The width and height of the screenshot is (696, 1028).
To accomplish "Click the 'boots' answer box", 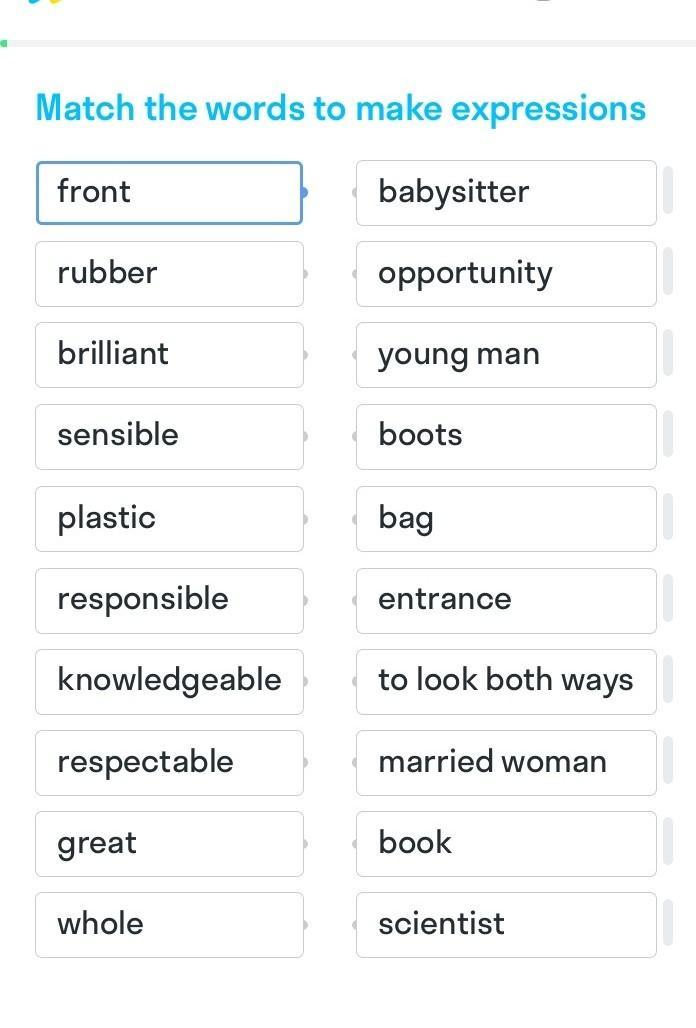I will click(506, 437).
